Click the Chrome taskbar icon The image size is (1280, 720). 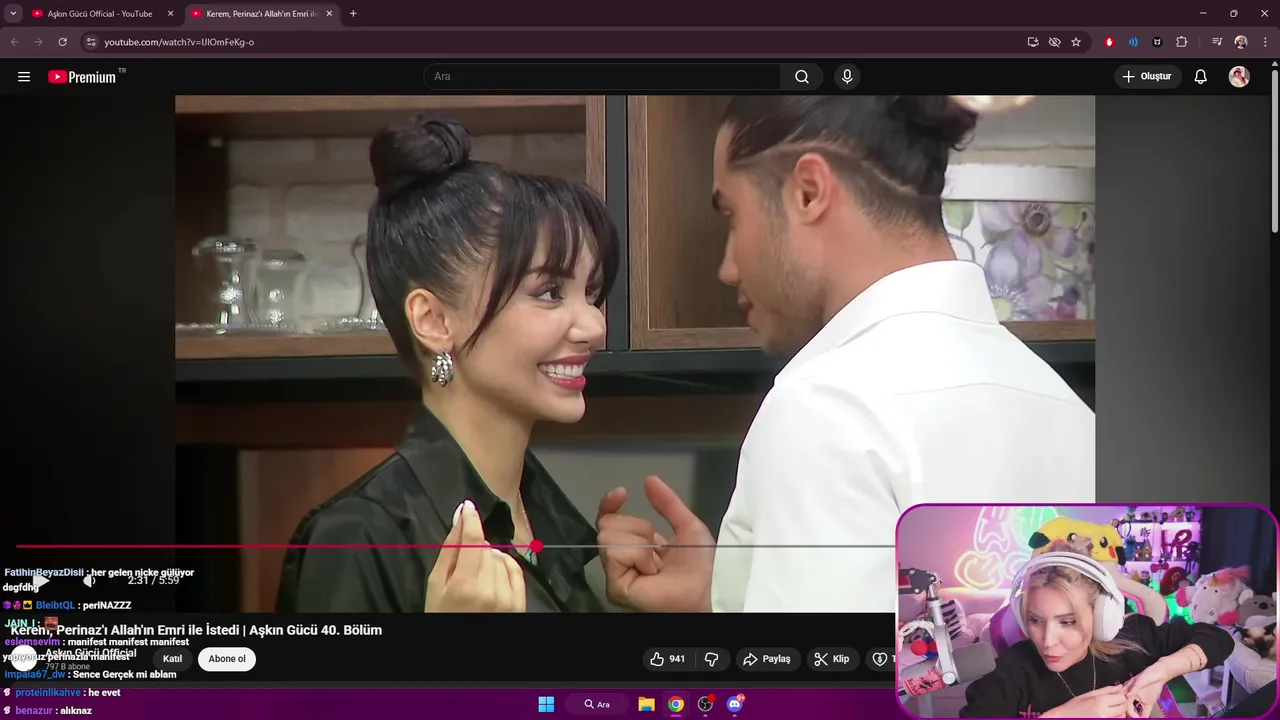pos(676,704)
